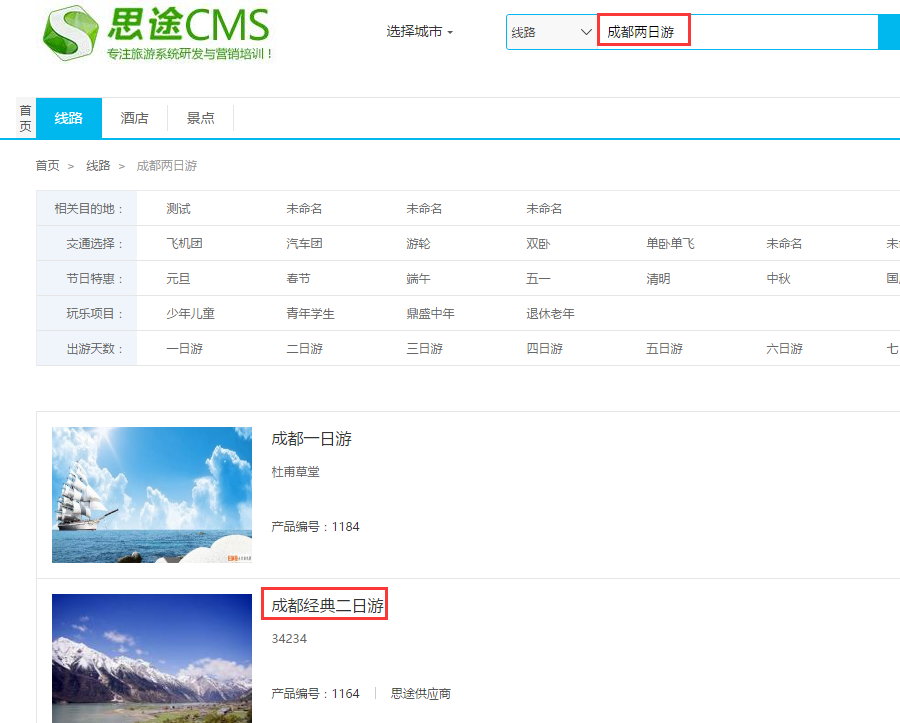Screen dimensions: 900x723
Task: Open the snowy mountain tour thumbnail
Action: (152, 656)
